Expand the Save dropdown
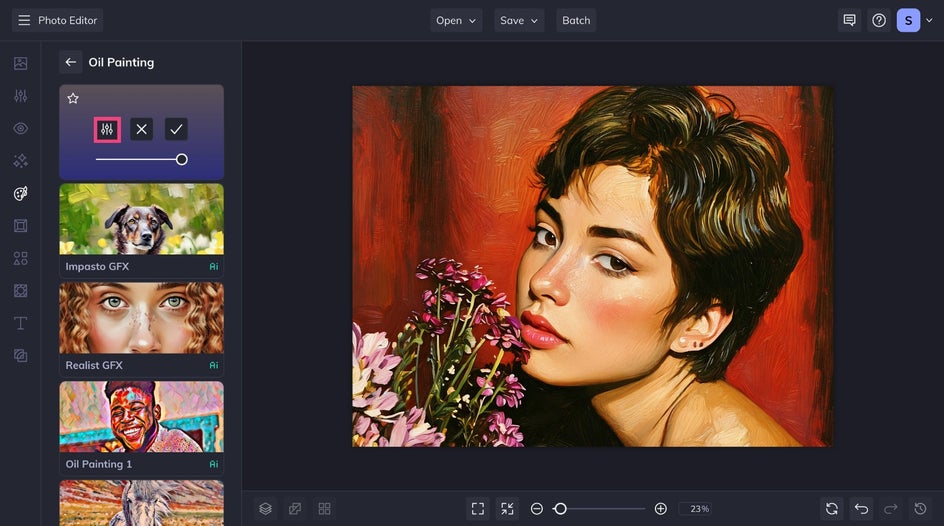 click(x=520, y=20)
